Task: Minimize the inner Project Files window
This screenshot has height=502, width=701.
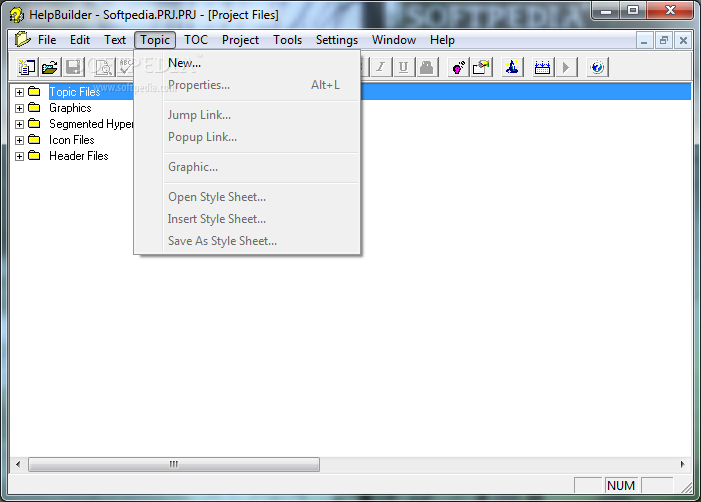Action: [x=644, y=41]
